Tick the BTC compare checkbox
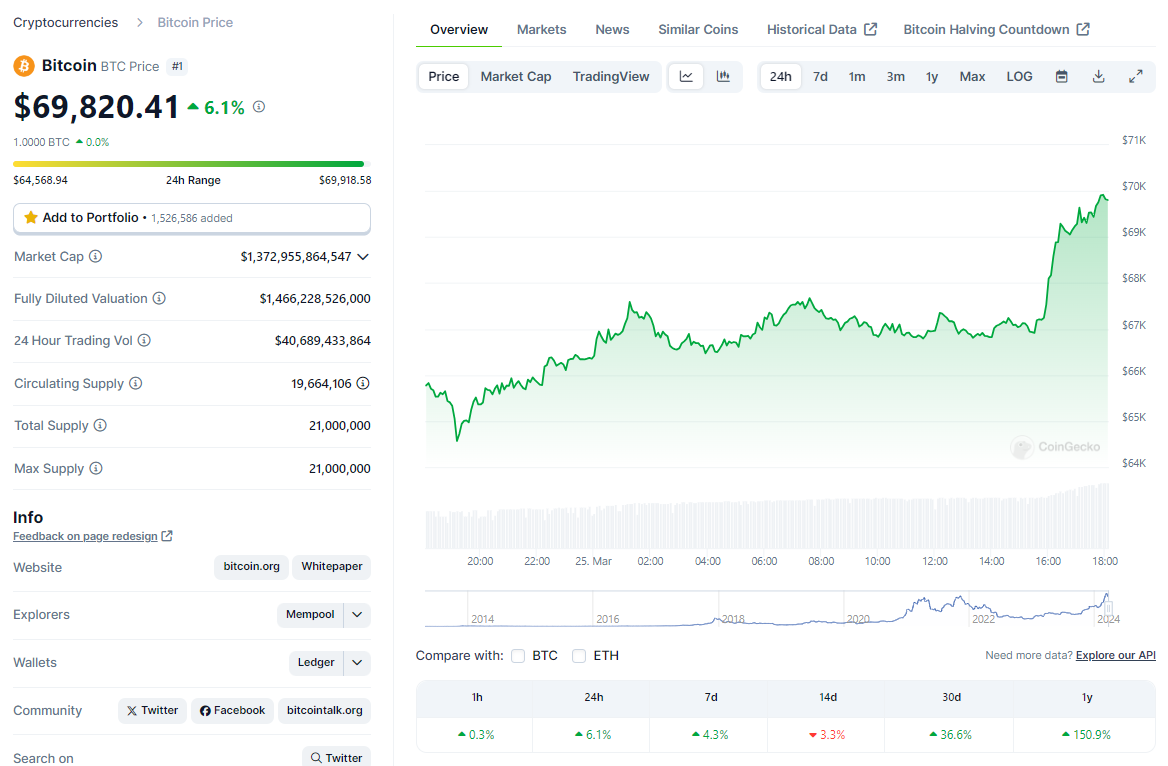 click(x=518, y=656)
